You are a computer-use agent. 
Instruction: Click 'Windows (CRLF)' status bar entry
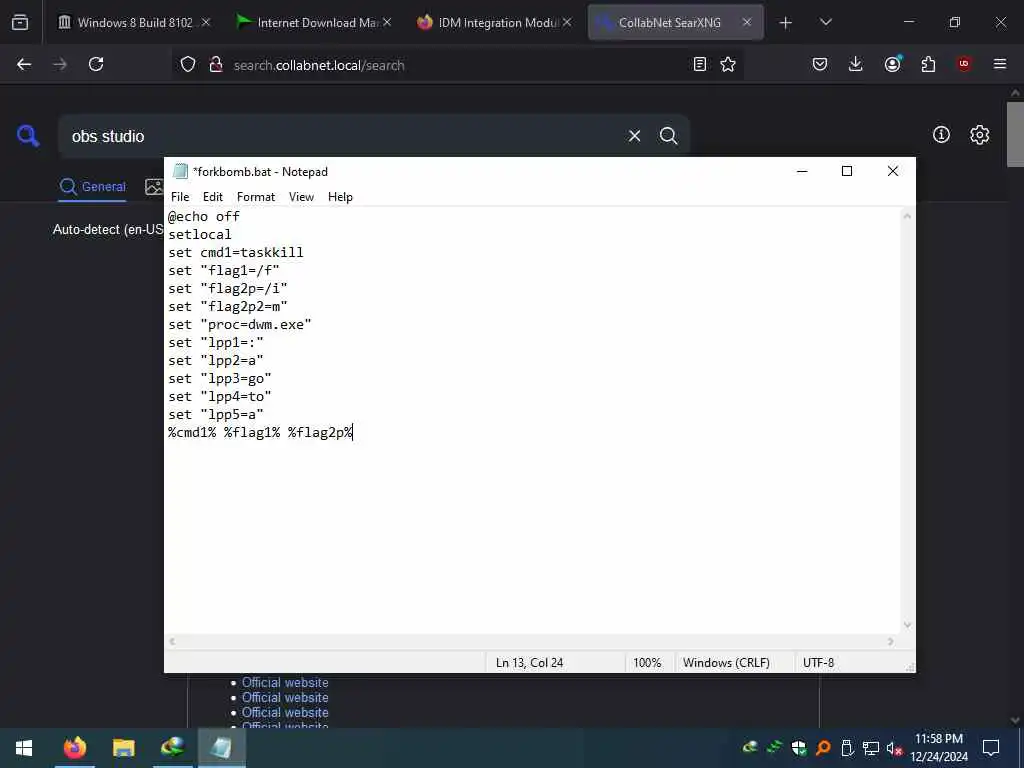726,663
